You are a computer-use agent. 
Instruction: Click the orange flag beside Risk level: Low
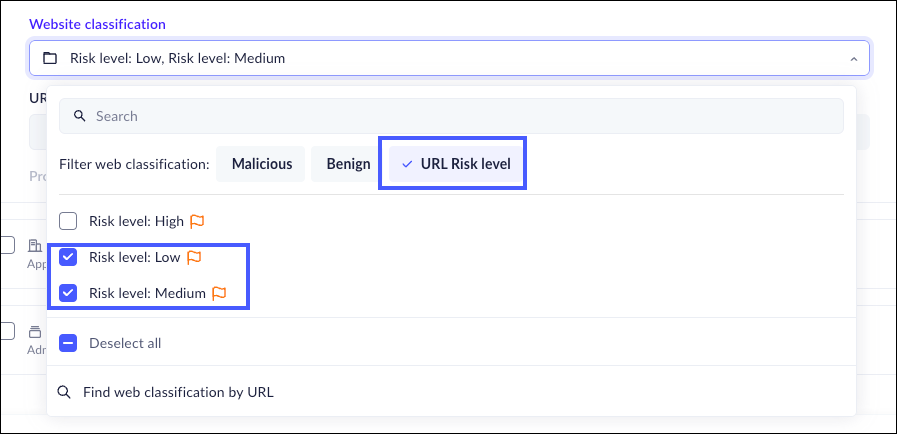pos(194,258)
